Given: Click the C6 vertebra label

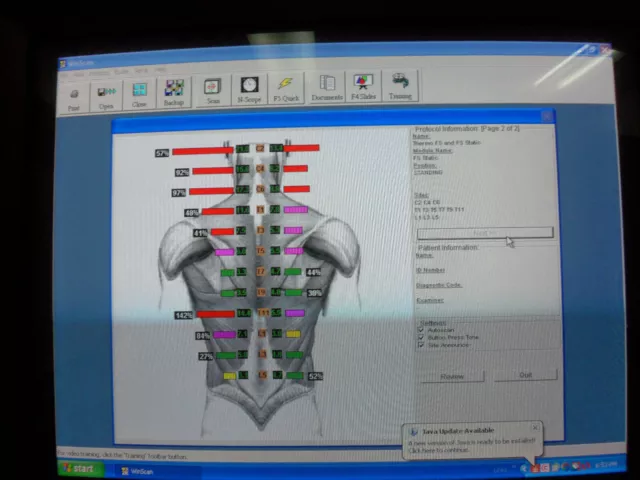Looking at the screenshot, I should click(260, 189).
